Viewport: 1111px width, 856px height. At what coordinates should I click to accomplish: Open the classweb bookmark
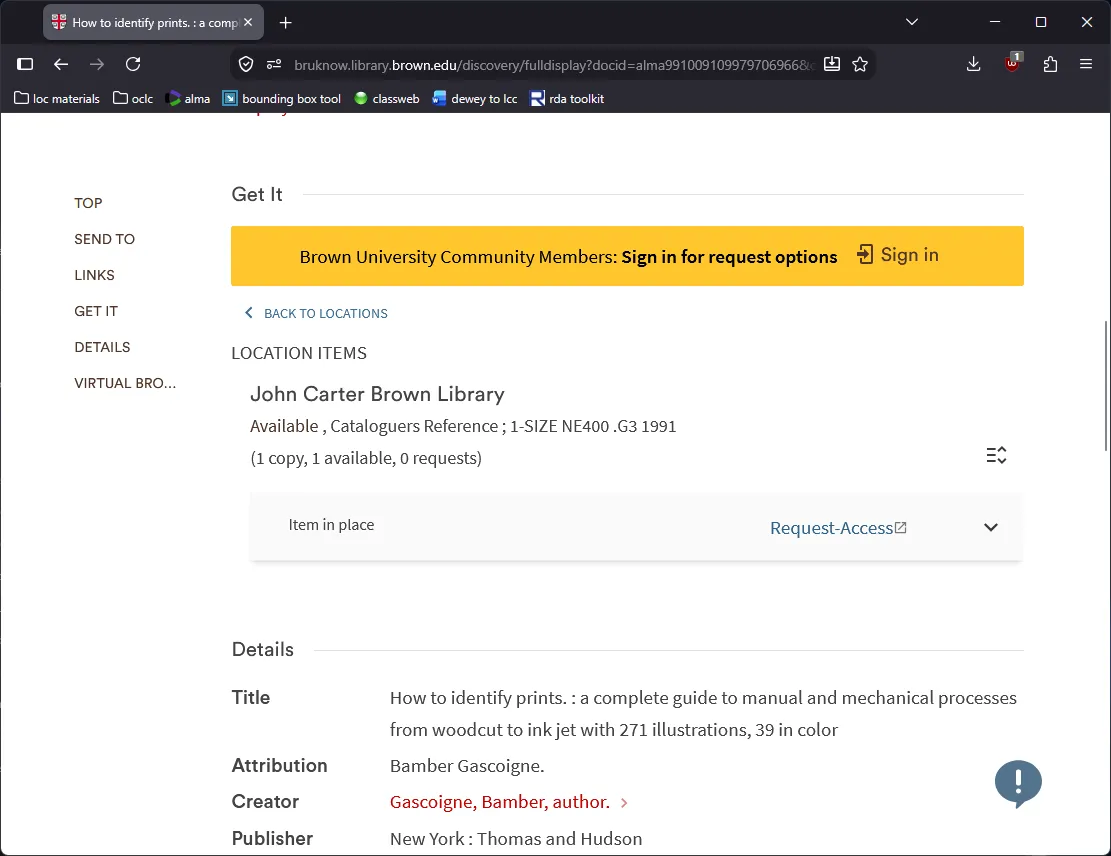point(387,98)
